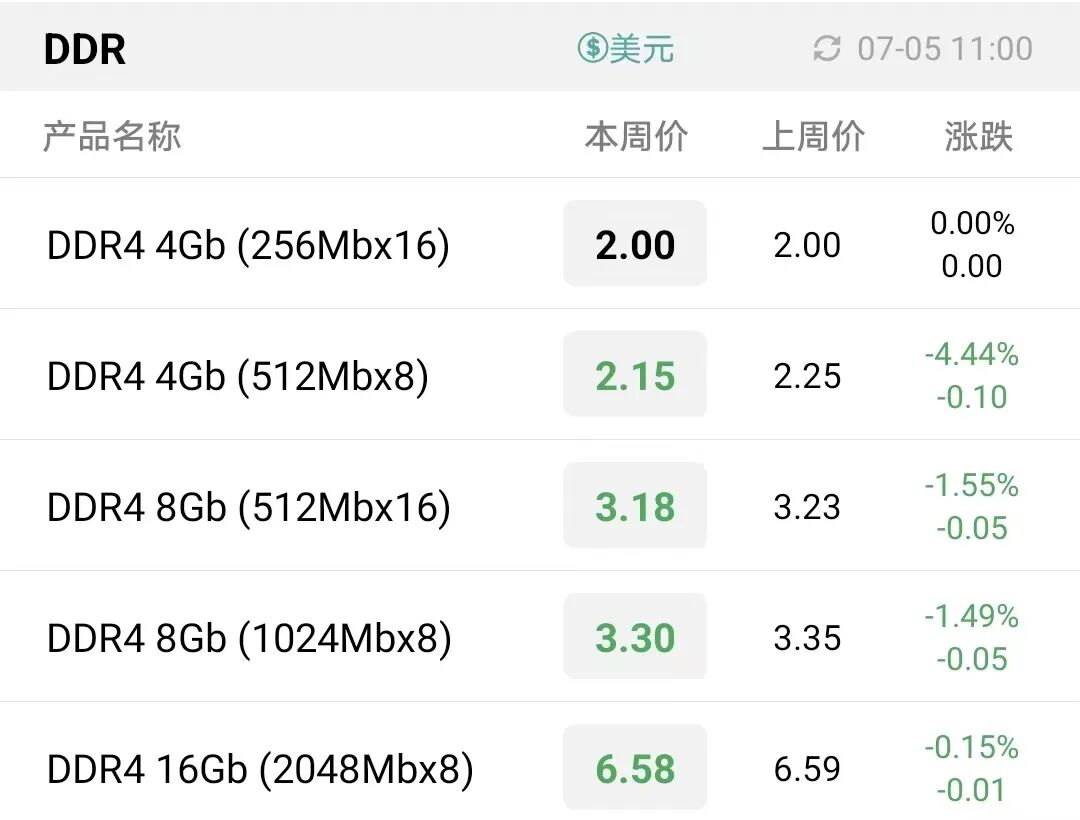Click the 本周价 column header
Screen dimensions: 1080x820
[x=636, y=136]
